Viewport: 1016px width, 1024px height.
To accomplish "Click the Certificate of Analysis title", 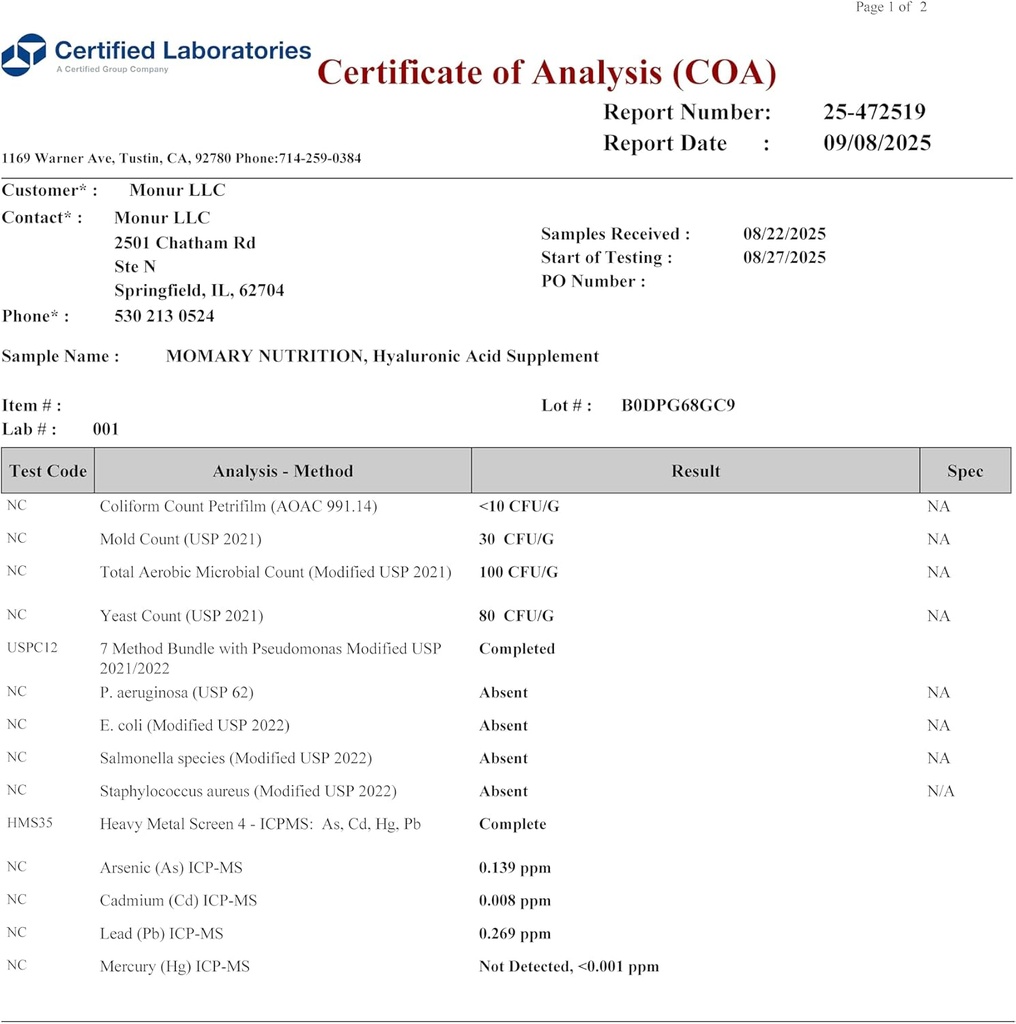I will 546,73.
